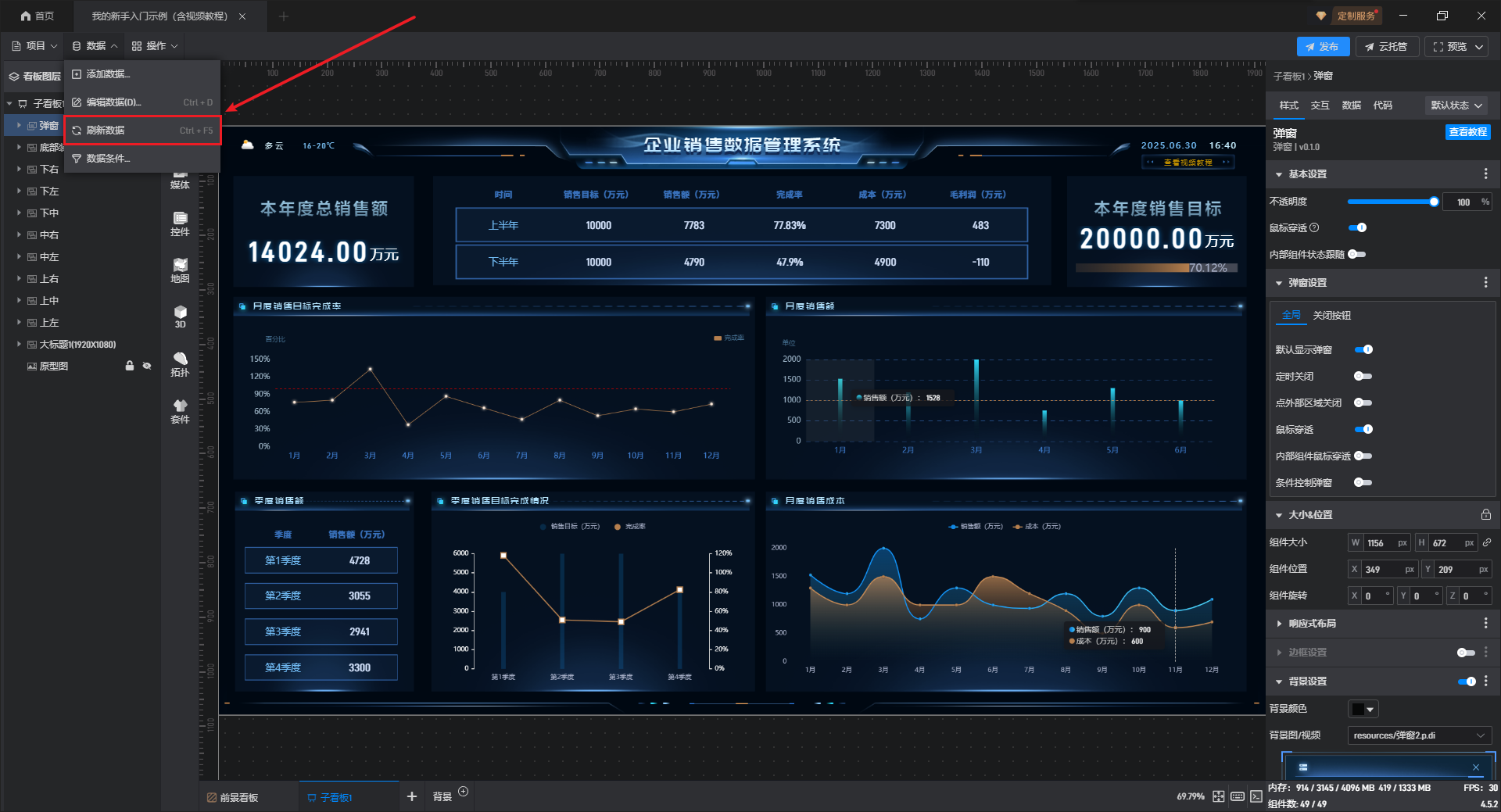Screen dimensions: 1501x812
Task: Collapse the 大小&位置 section
Action: coord(1279,515)
